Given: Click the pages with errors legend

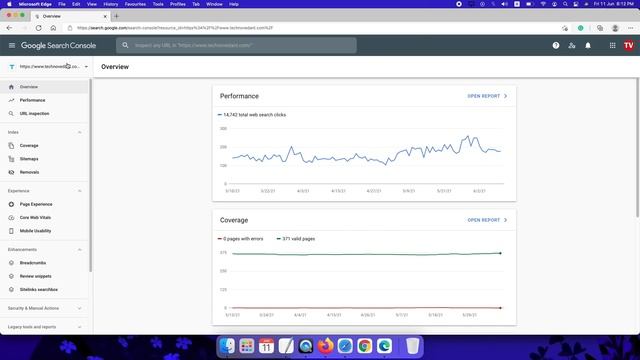Looking at the screenshot, I should pos(240,239).
